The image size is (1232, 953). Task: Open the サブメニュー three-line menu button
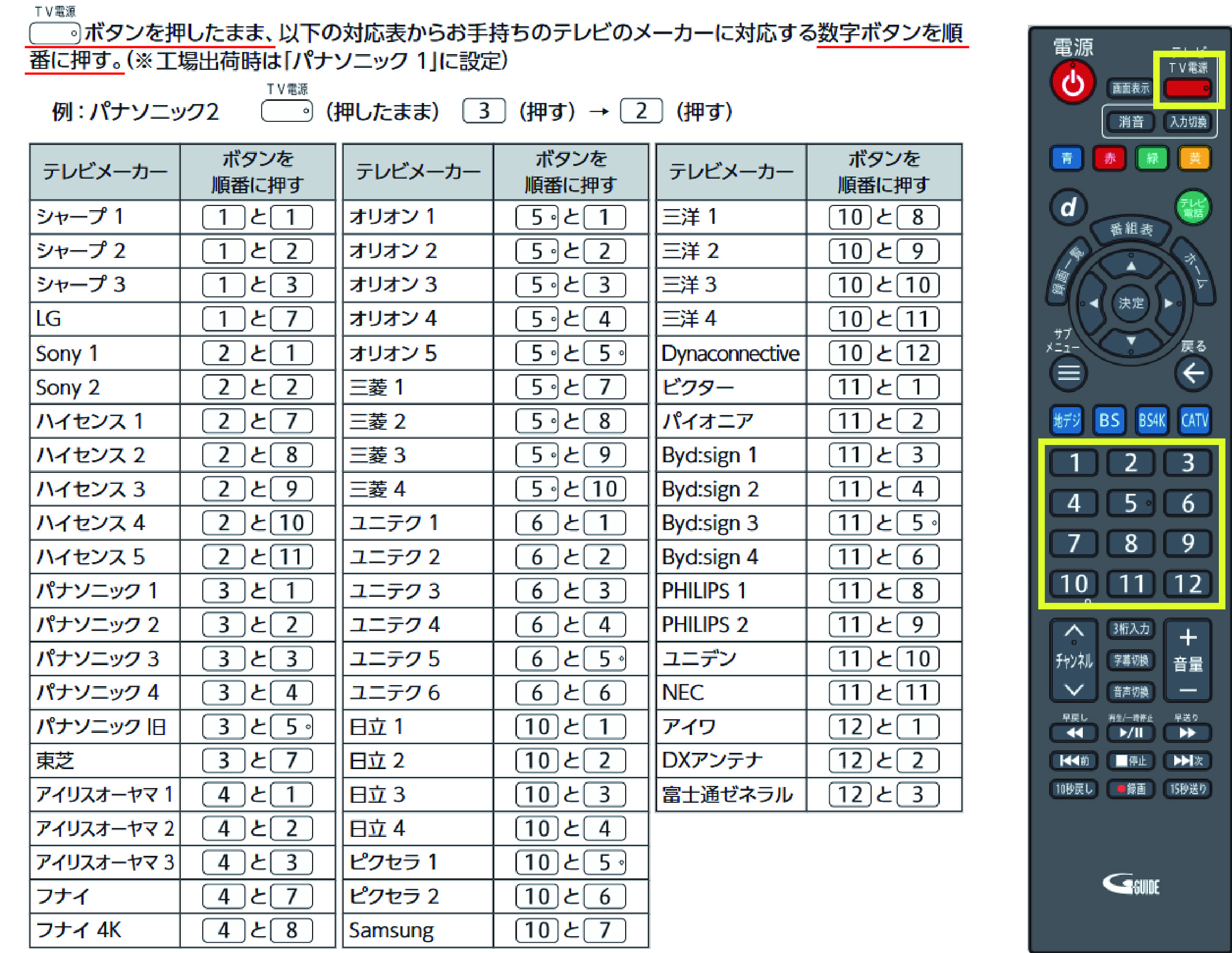[1069, 373]
